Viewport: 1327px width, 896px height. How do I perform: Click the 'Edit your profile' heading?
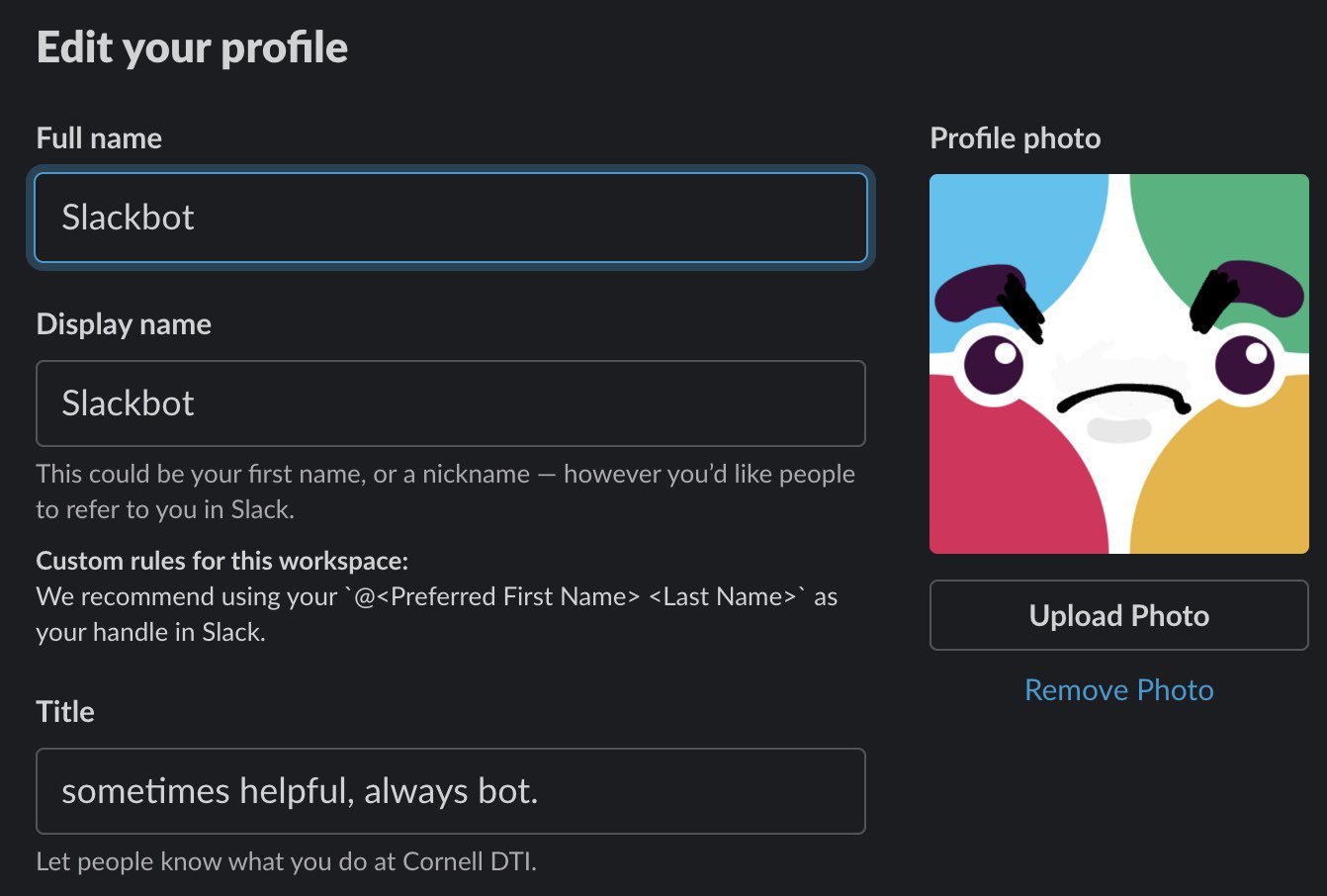pyautogui.click(x=192, y=45)
